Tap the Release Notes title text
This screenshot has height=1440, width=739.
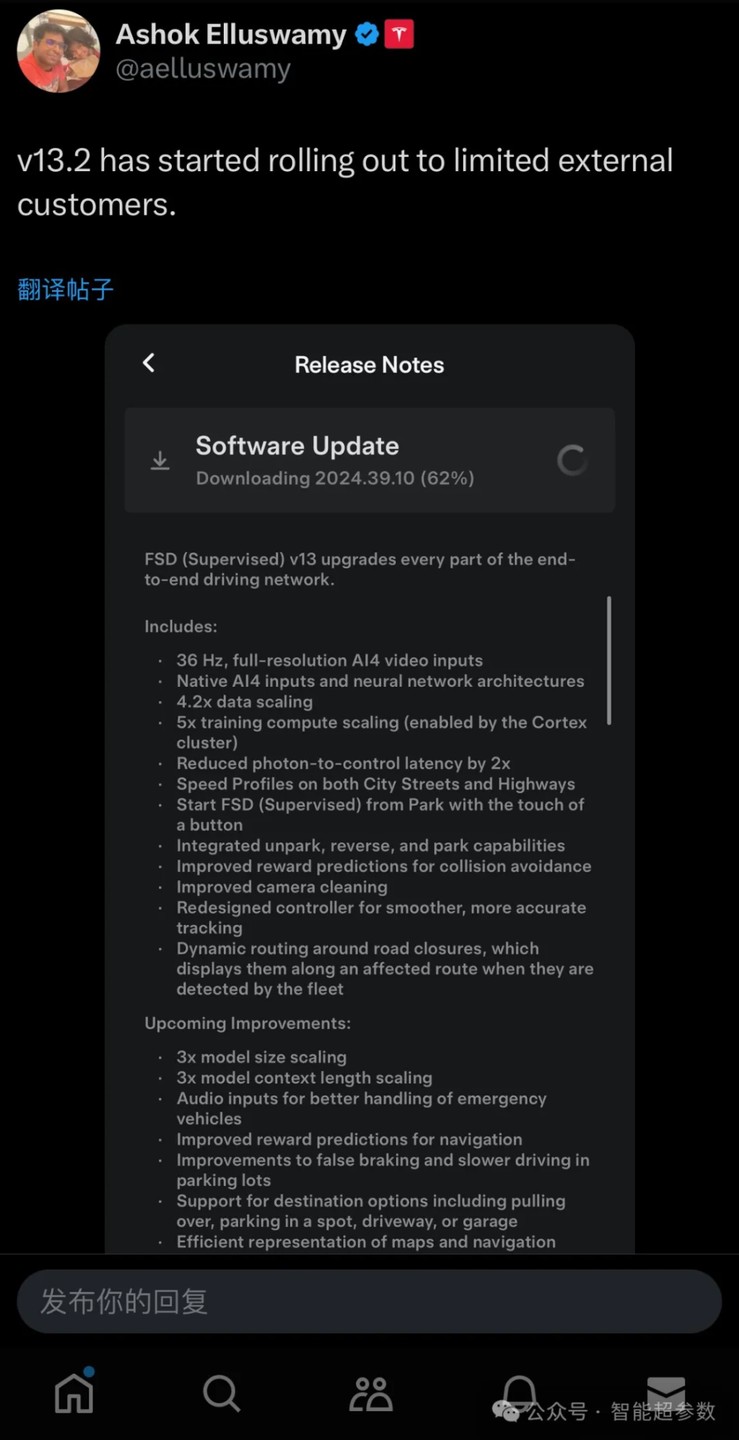pos(369,365)
